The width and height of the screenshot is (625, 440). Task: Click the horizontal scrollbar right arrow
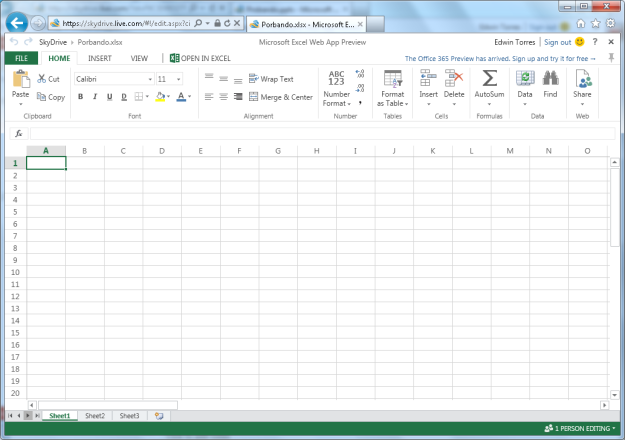pyautogui.click(x=605, y=405)
